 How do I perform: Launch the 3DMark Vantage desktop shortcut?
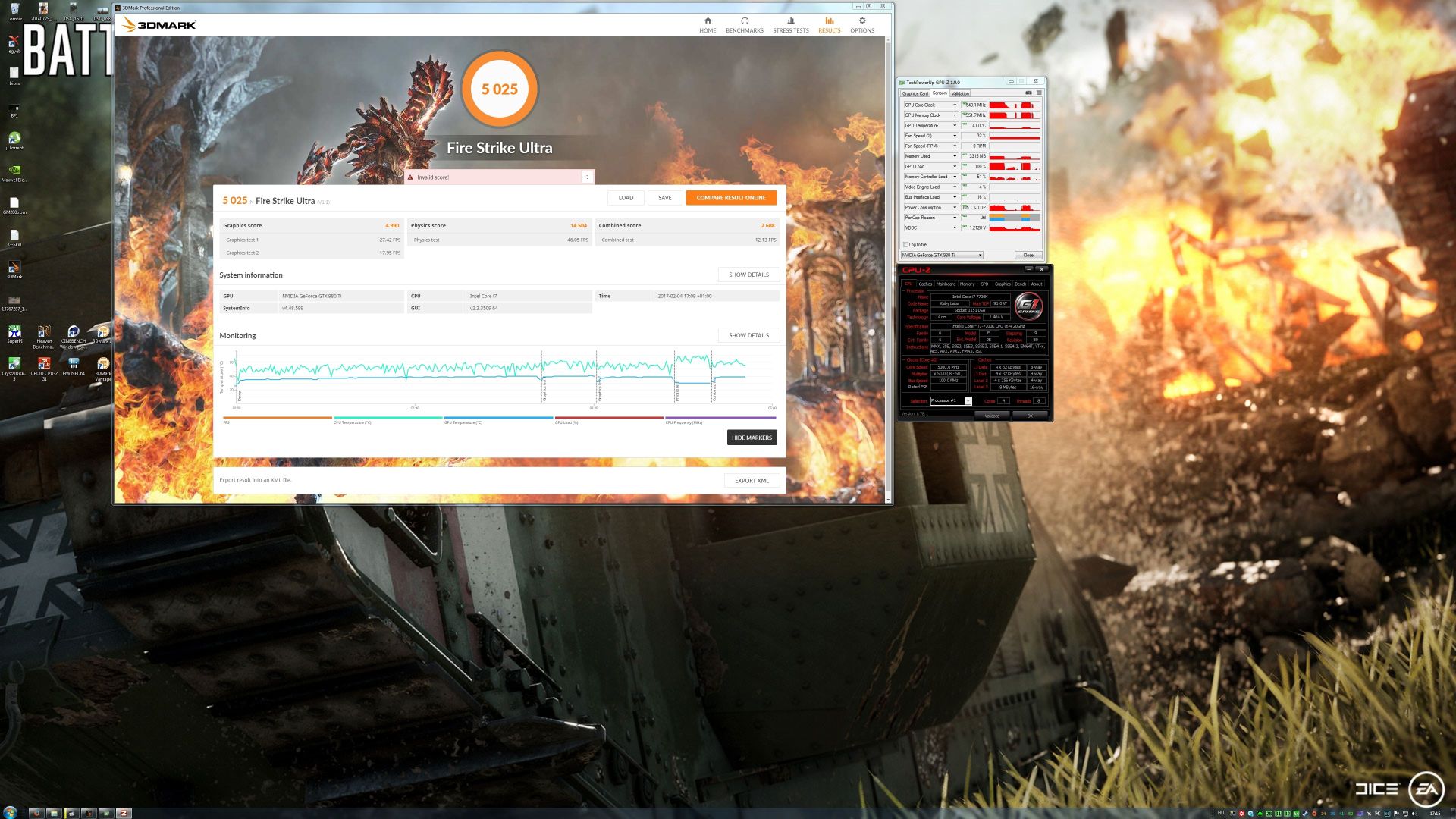102,368
